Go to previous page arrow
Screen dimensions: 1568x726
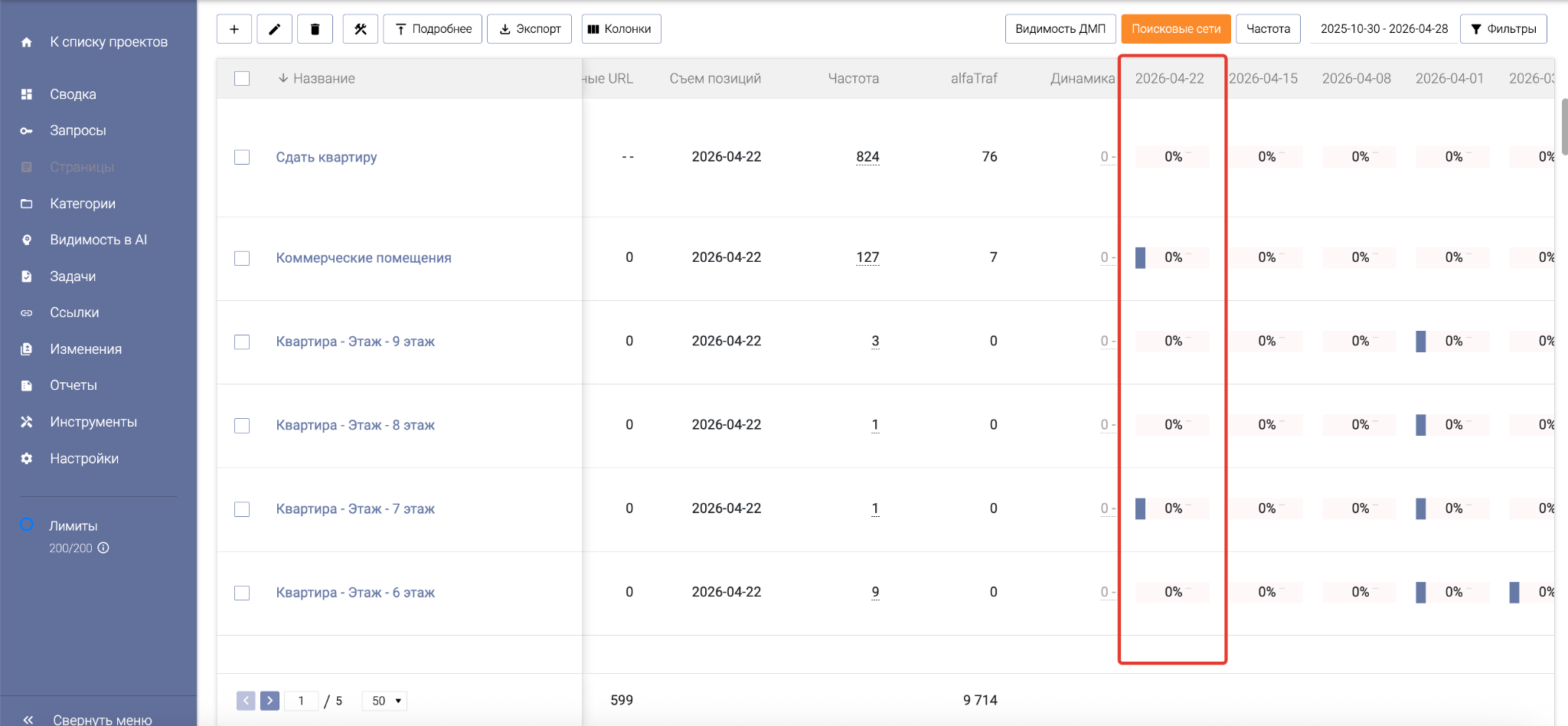[x=246, y=701]
